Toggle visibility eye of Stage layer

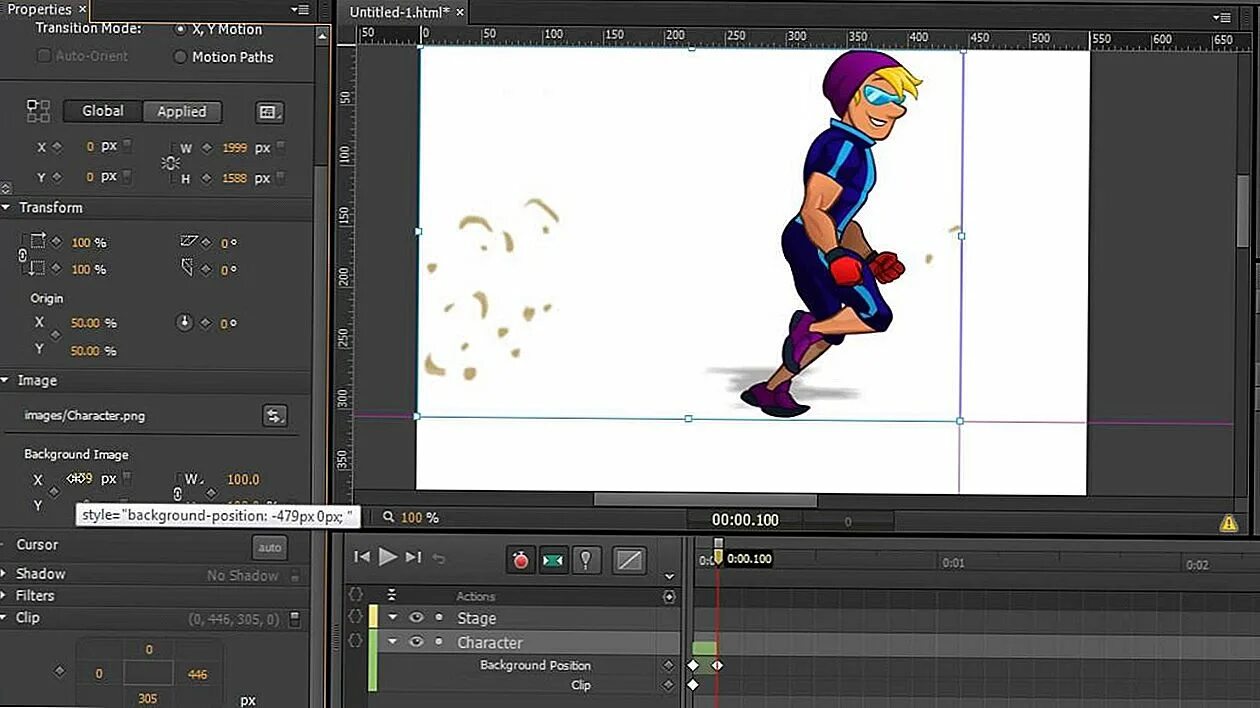tap(416, 618)
